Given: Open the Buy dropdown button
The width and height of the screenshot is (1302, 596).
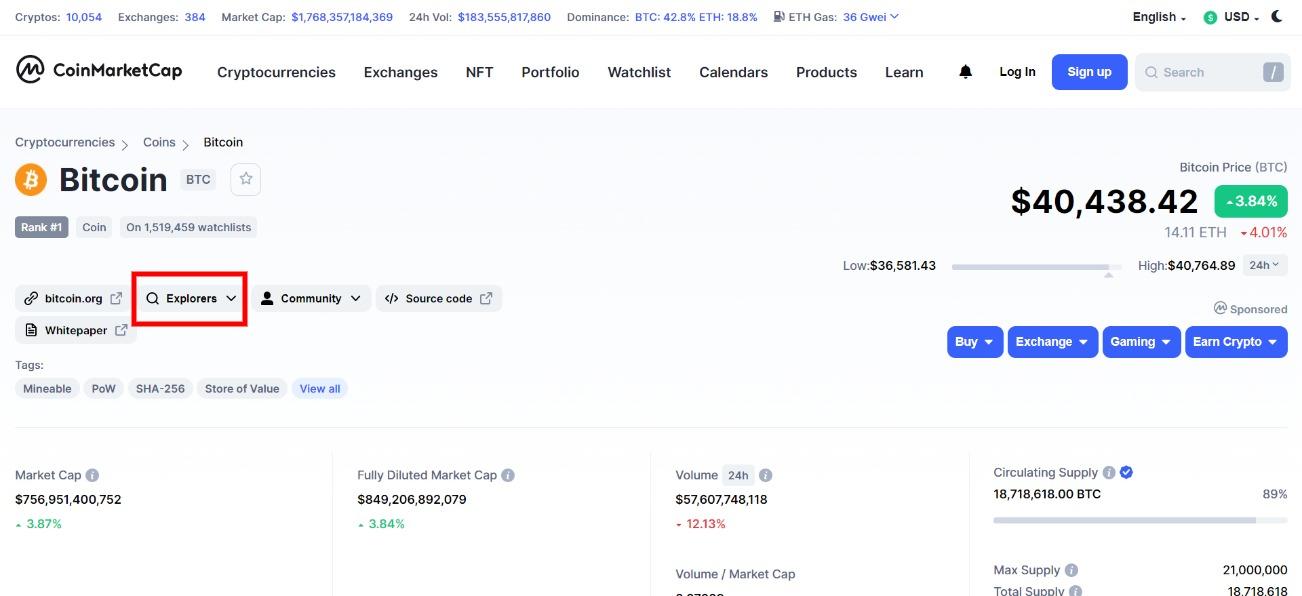Looking at the screenshot, I should 975,342.
